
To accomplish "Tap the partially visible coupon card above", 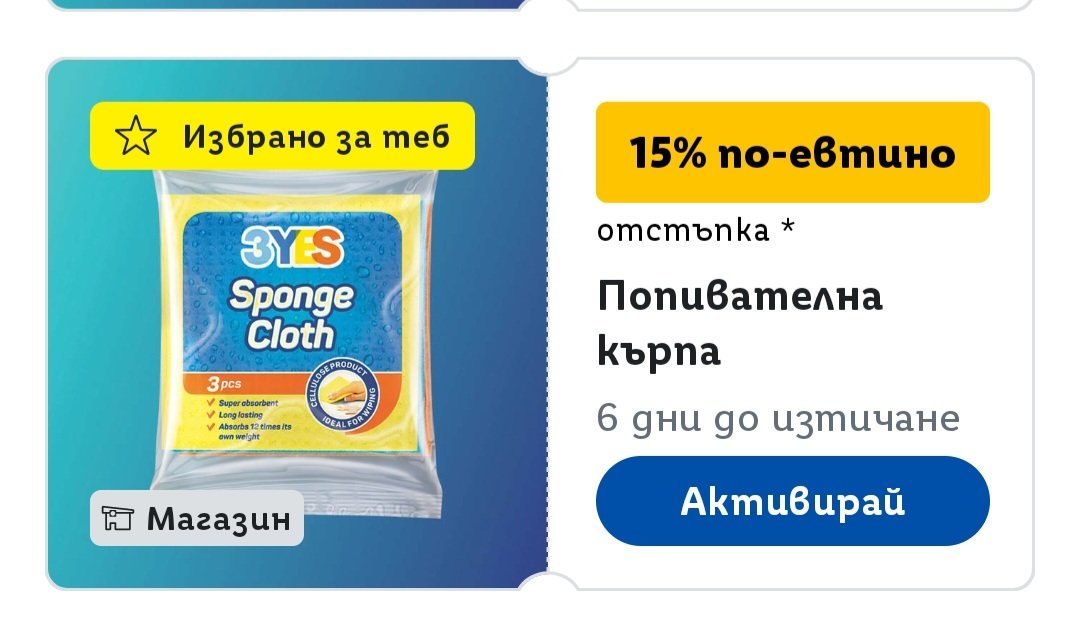I will click(x=540, y=5).
